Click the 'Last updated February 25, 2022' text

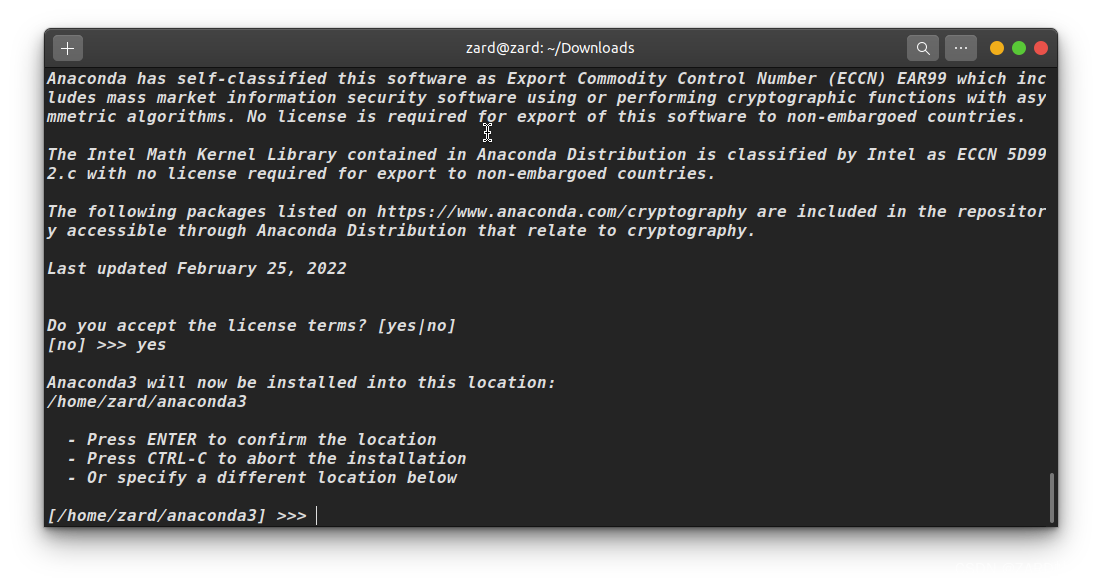point(197,269)
